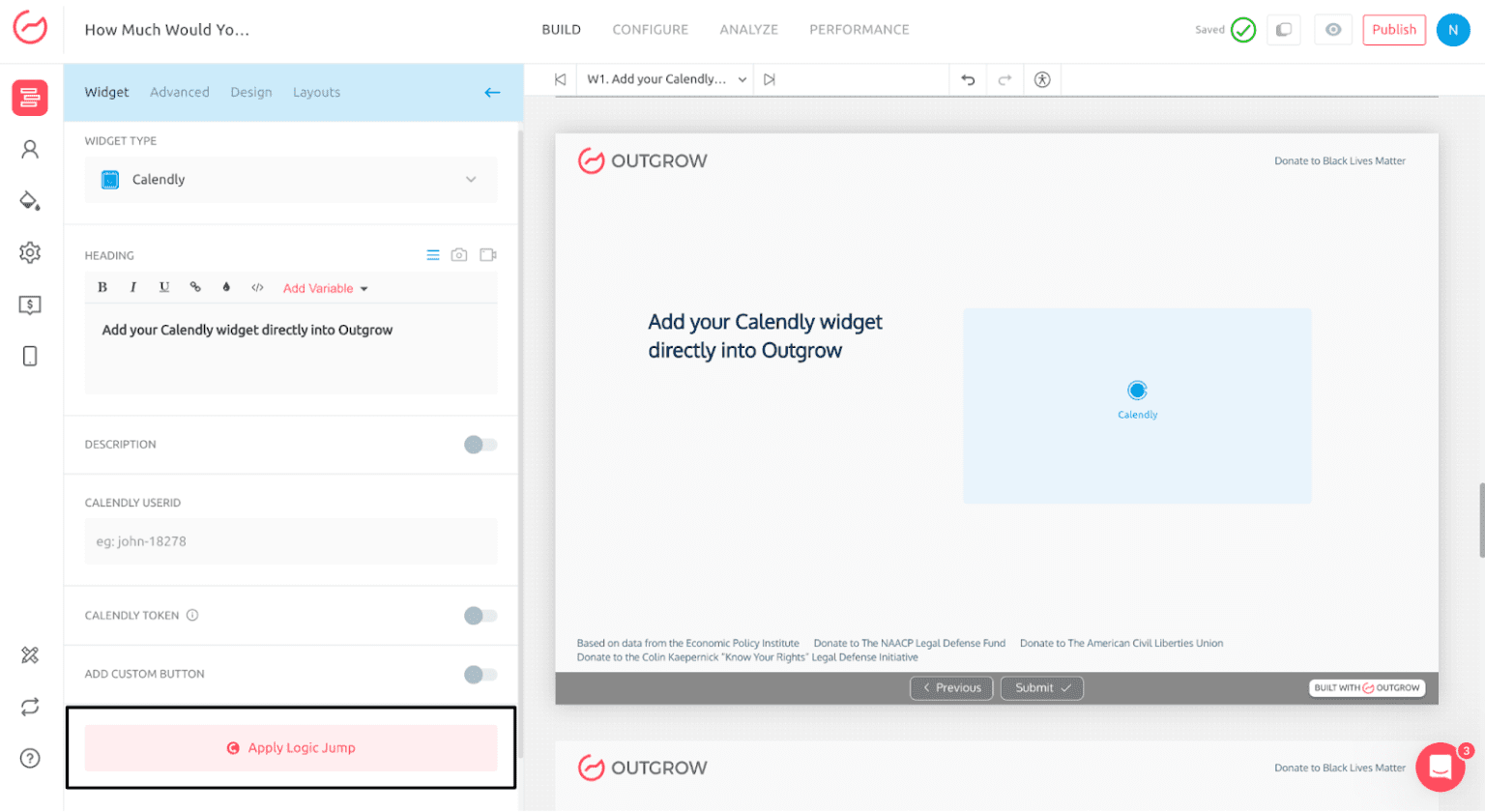1485x812 pixels.
Task: Click the Publish button
Action: [1393, 30]
